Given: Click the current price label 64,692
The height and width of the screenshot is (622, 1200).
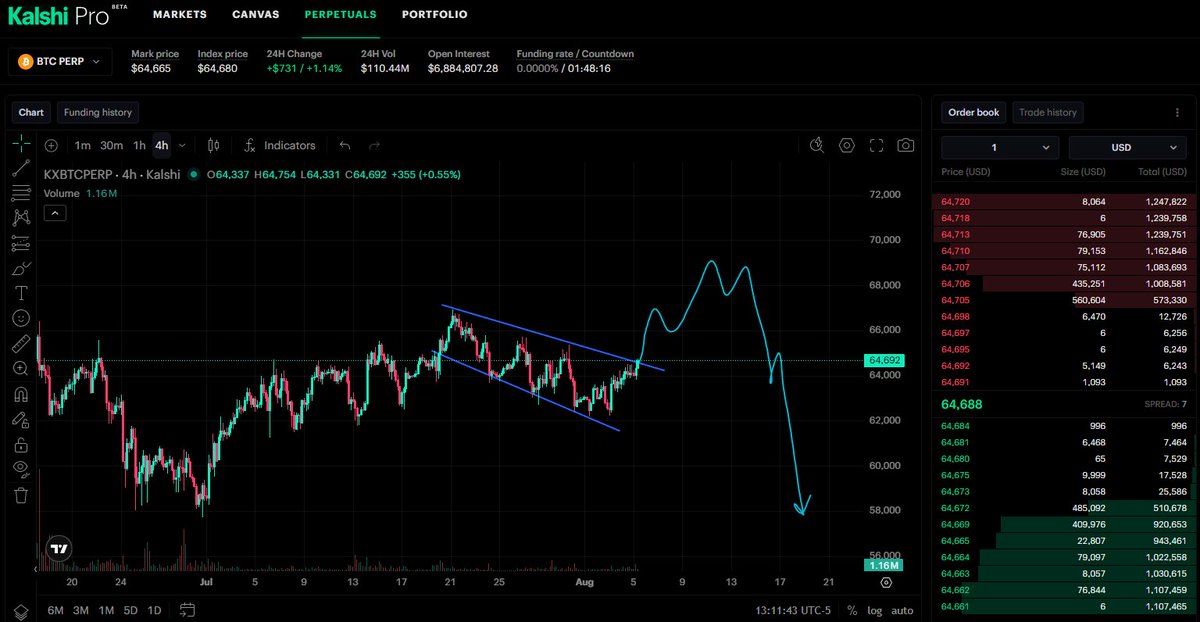Looking at the screenshot, I should 886,360.
